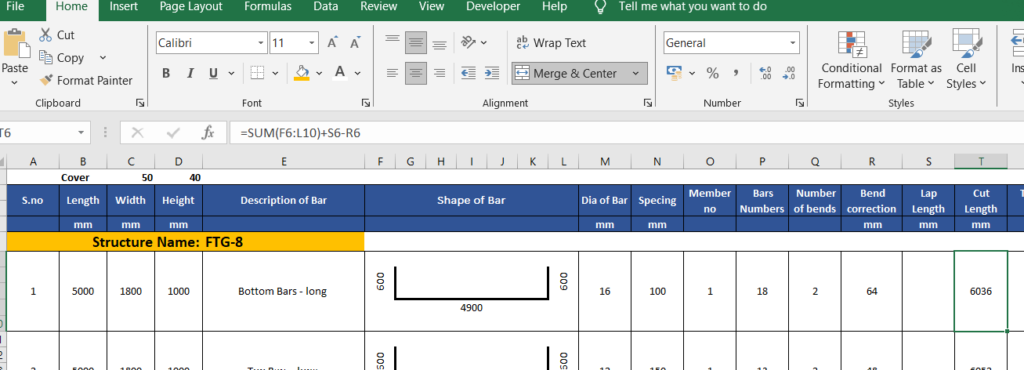This screenshot has width=1024, height=370.
Task: Toggle Italic formatting
Action: (190, 73)
